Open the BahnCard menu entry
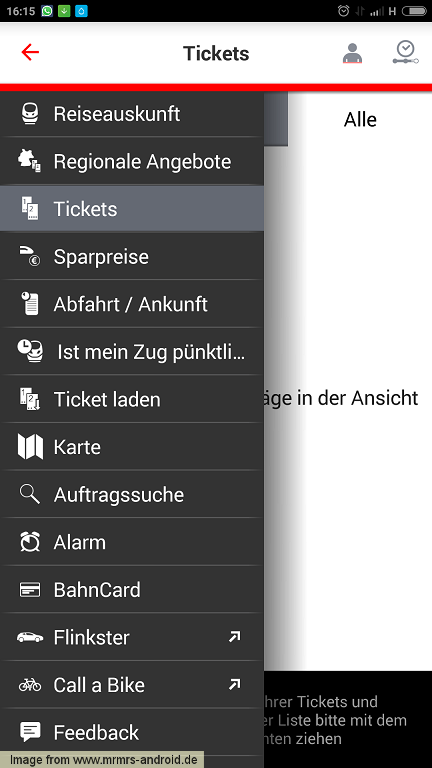Screen dimensions: 432x768 (x=132, y=589)
